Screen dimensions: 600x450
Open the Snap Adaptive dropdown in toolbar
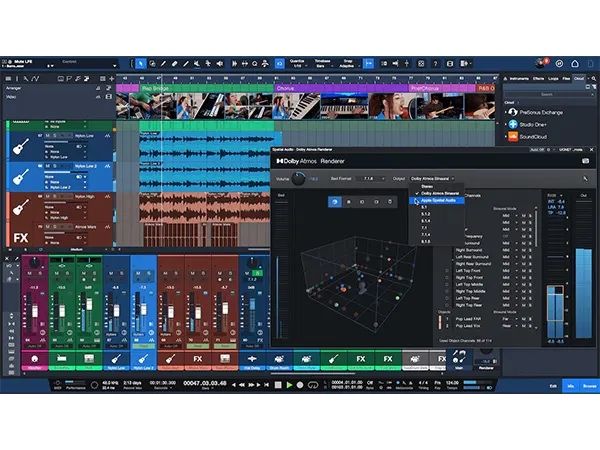(x=347, y=64)
